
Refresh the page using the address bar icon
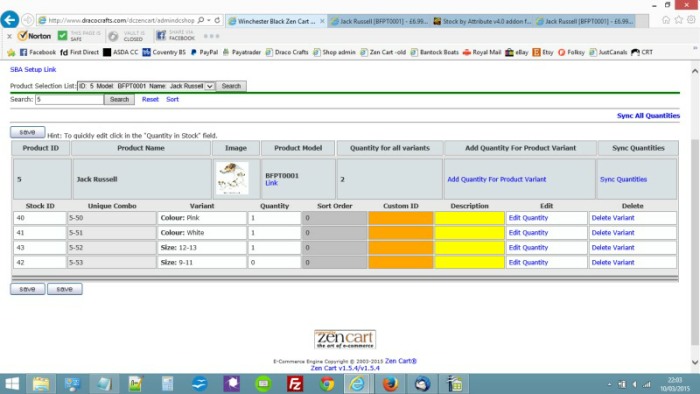[217, 20]
